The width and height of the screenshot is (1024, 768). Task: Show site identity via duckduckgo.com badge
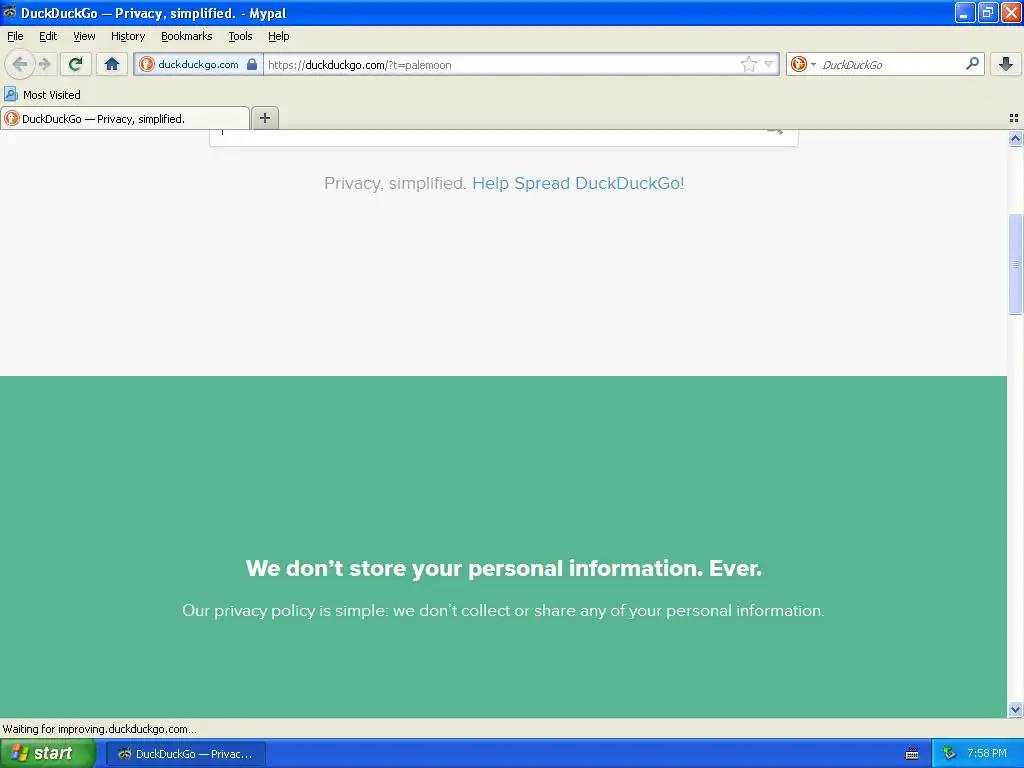pos(198,64)
